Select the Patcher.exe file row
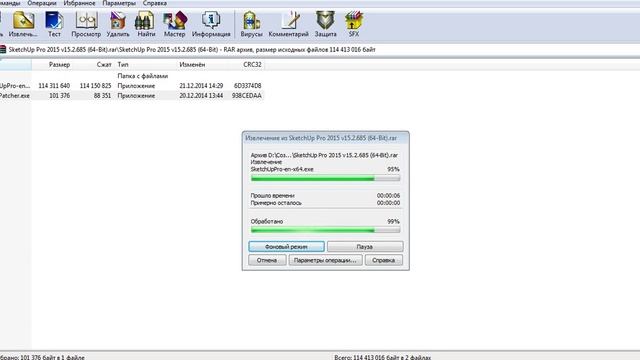This screenshot has height=360, width=640. tap(131, 96)
